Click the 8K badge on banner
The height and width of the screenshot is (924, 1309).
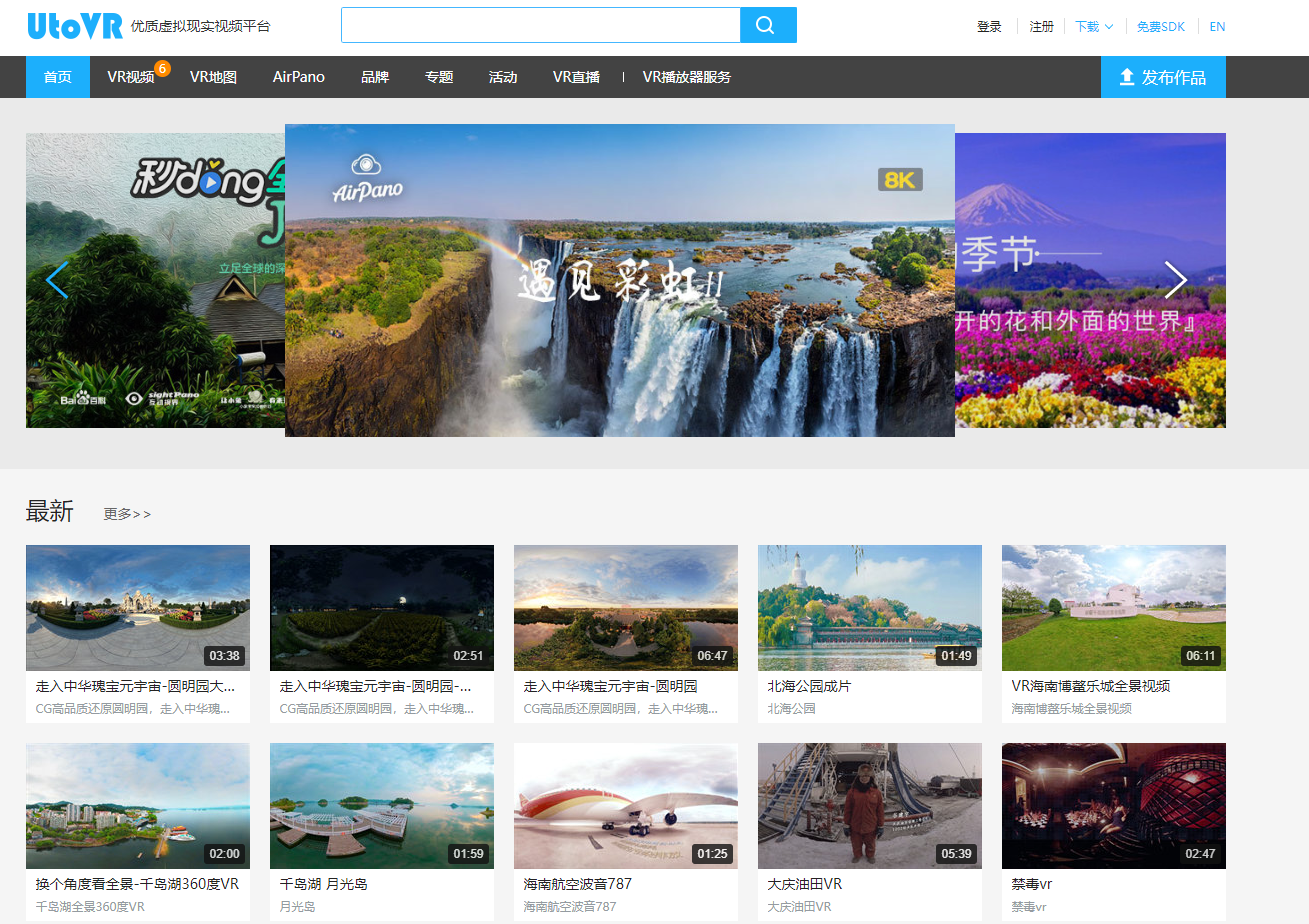pyautogui.click(x=900, y=179)
